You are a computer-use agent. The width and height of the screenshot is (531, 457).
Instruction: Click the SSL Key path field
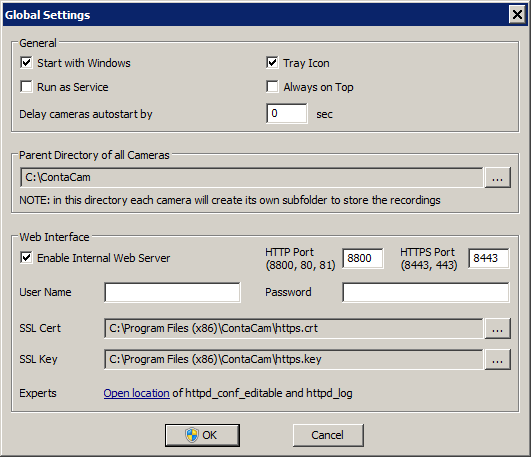[294, 359]
